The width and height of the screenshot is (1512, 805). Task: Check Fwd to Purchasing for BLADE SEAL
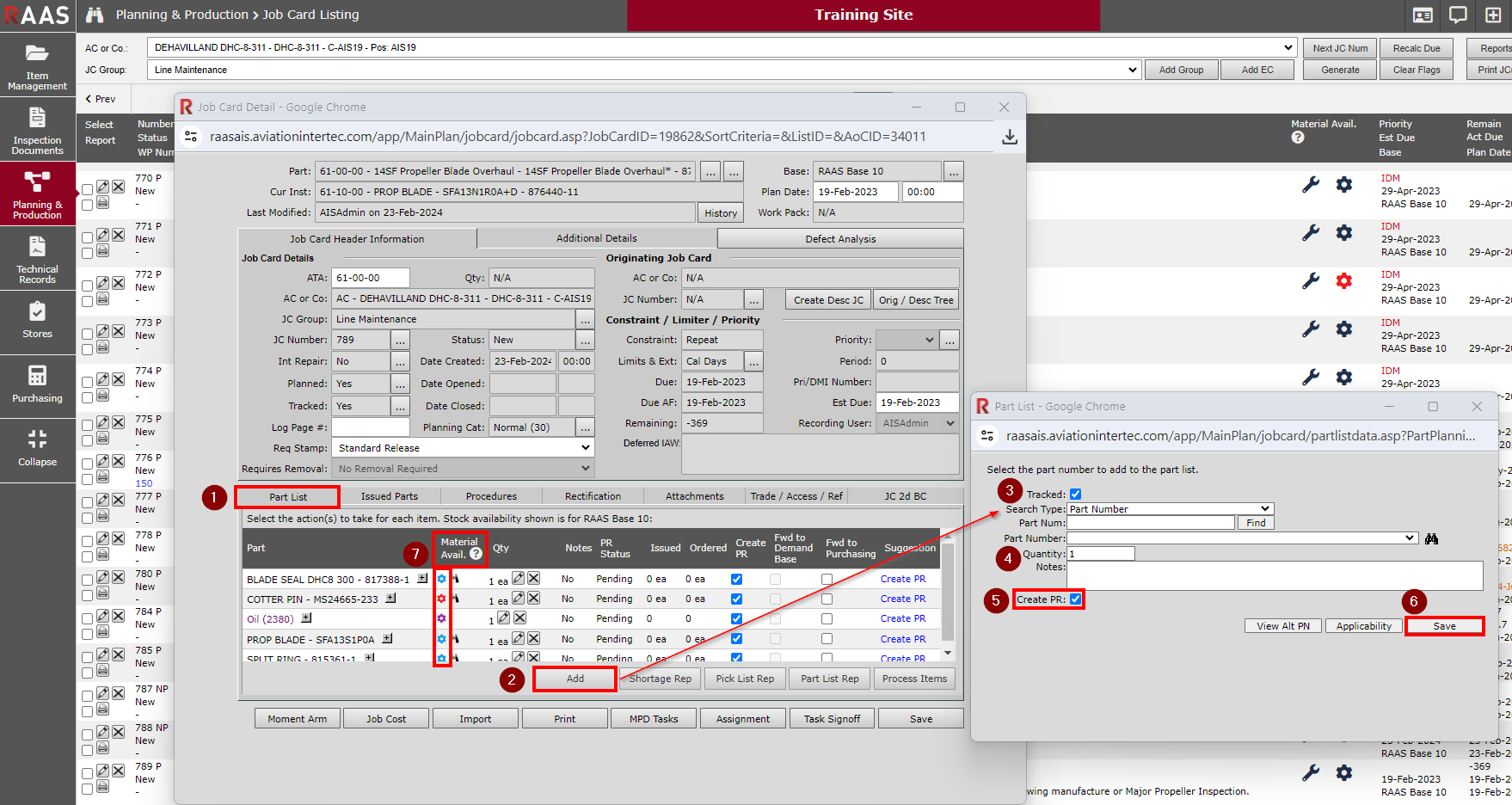[827, 580]
